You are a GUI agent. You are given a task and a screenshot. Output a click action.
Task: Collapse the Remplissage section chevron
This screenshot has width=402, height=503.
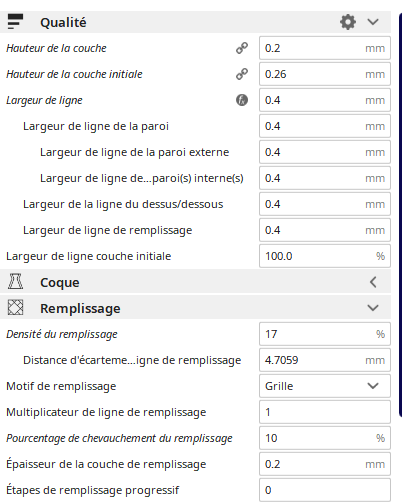(373, 308)
